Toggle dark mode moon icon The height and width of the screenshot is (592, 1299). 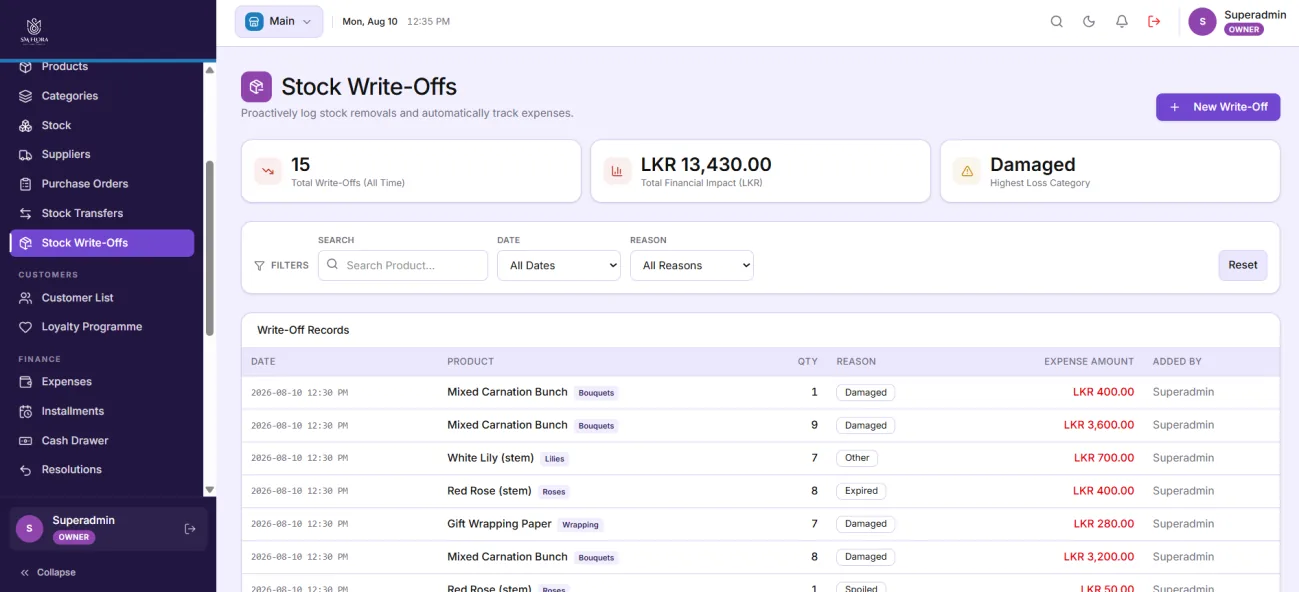(1089, 21)
